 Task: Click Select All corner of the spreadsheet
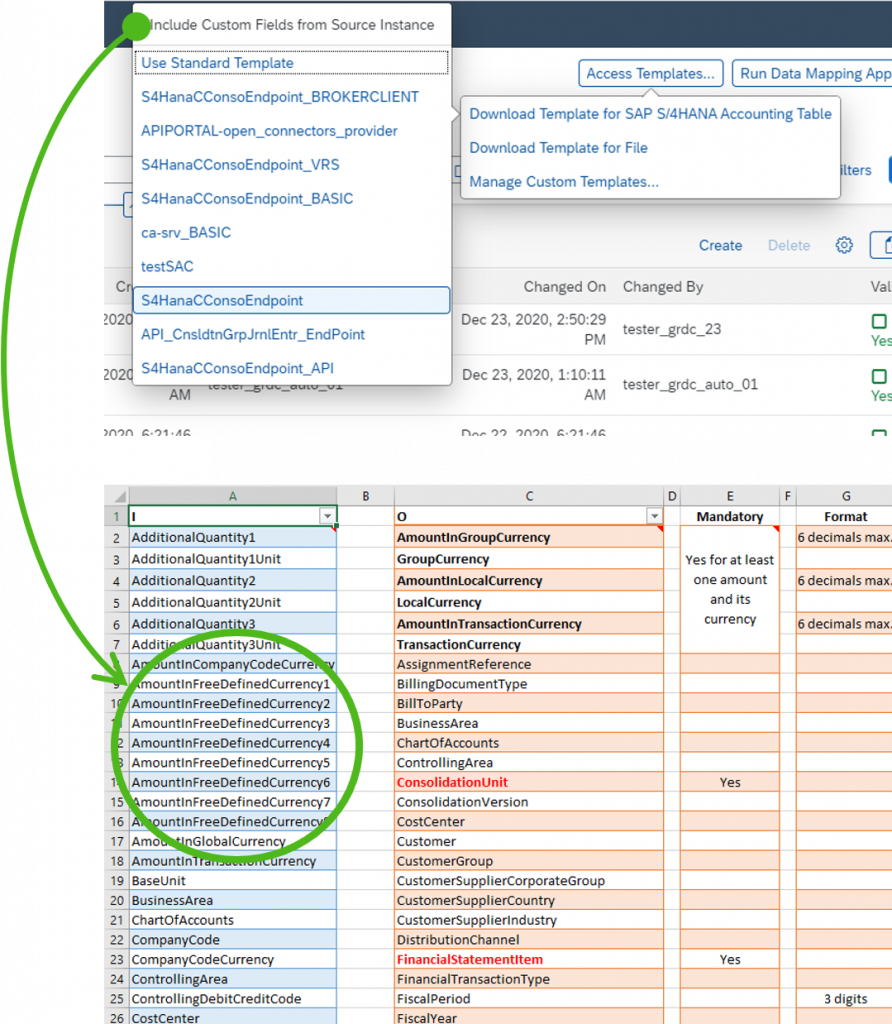point(117,496)
